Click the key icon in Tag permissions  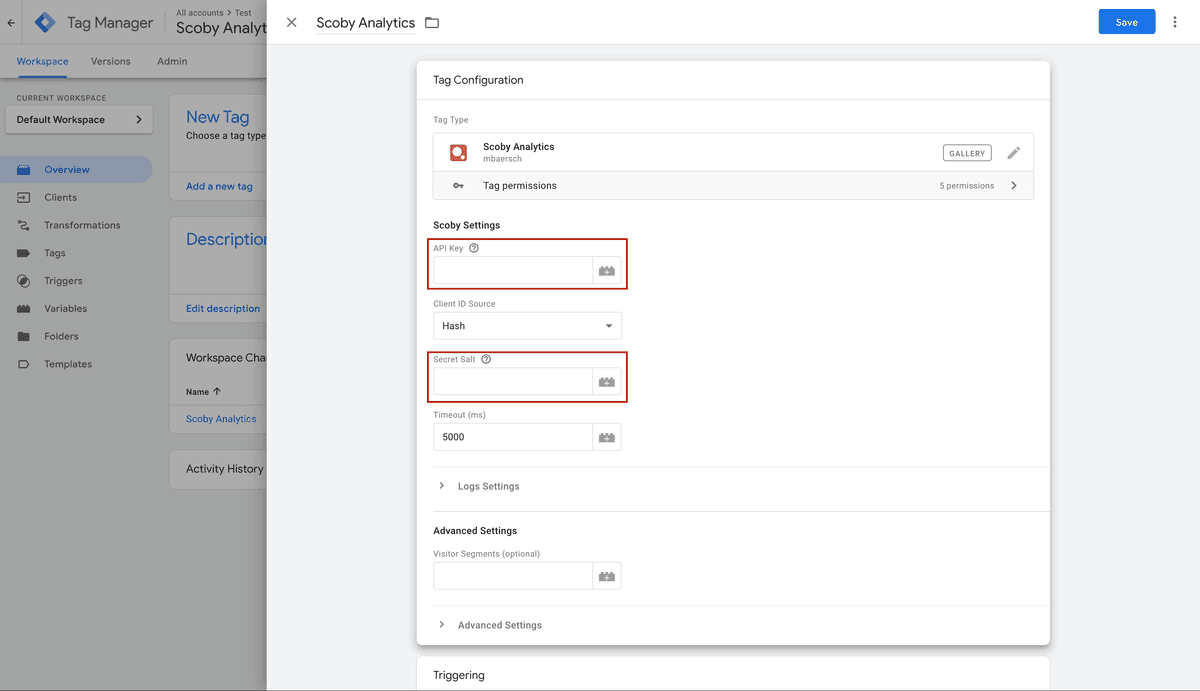pyautogui.click(x=458, y=186)
